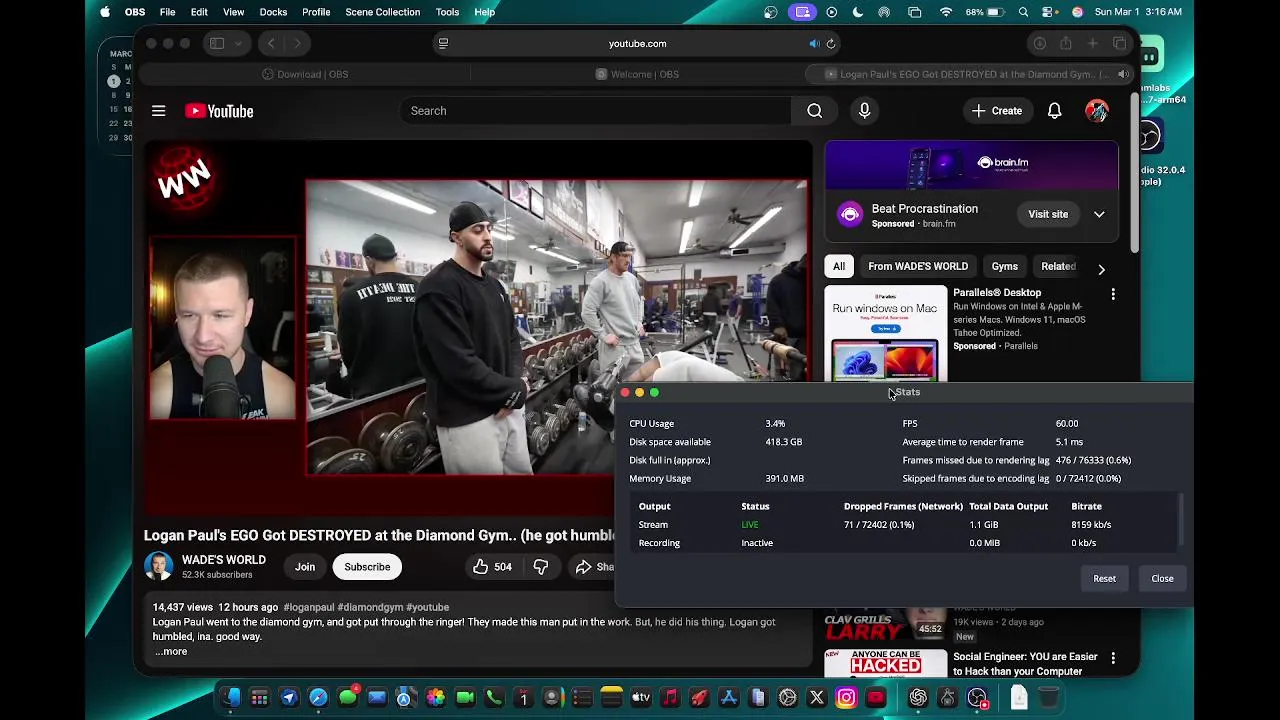Open OBS Tools menu
Image resolution: width=1280 pixels, height=720 pixels.
pyautogui.click(x=447, y=12)
